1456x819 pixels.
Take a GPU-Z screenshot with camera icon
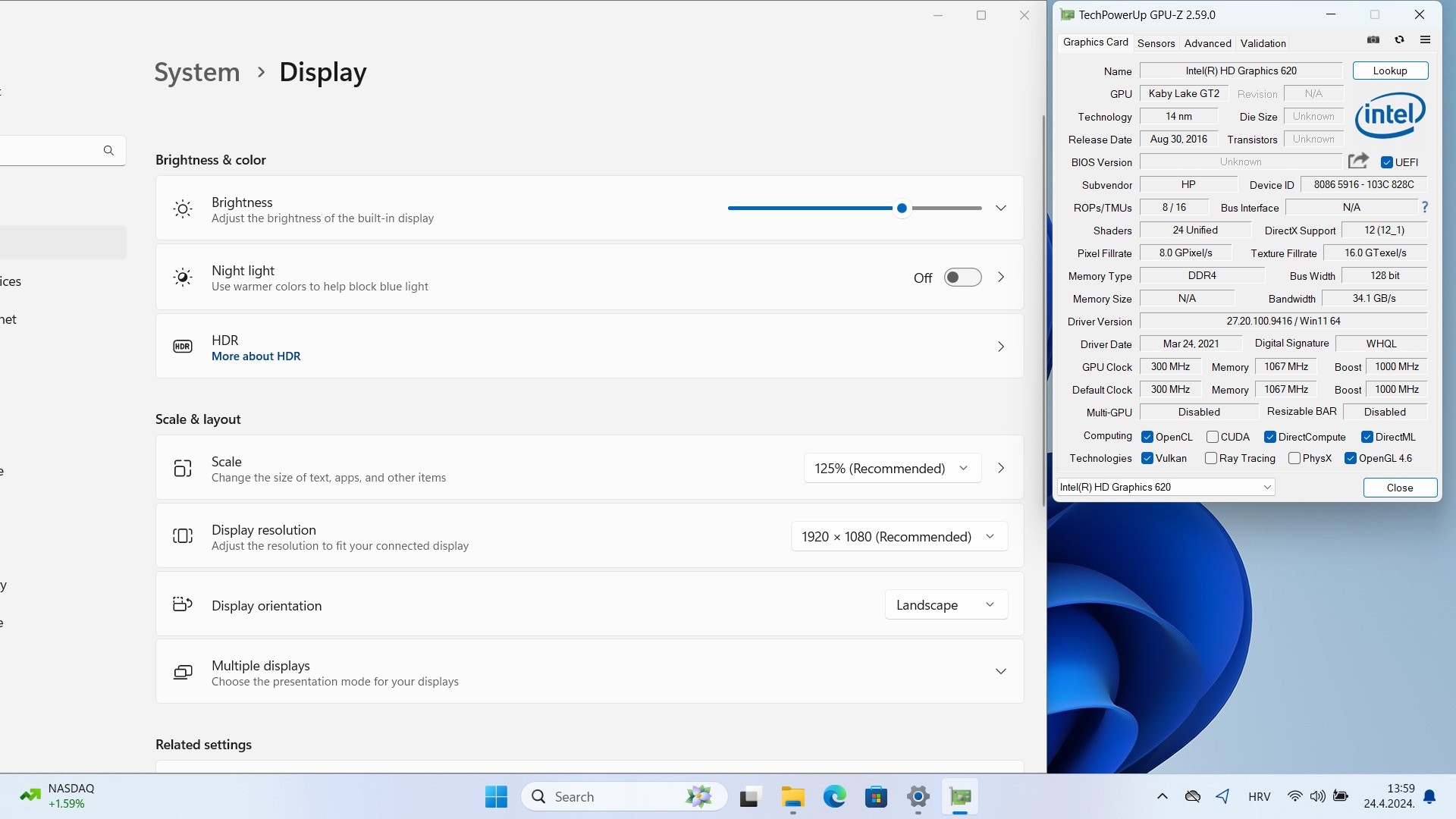pos(1373,40)
